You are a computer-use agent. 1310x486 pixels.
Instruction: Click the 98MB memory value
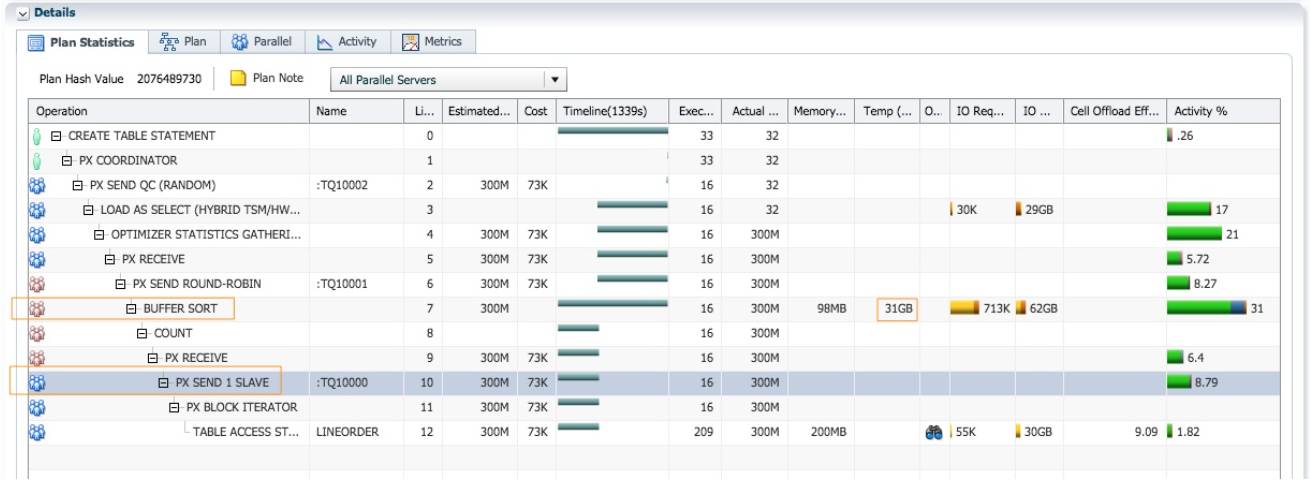[x=830, y=309]
